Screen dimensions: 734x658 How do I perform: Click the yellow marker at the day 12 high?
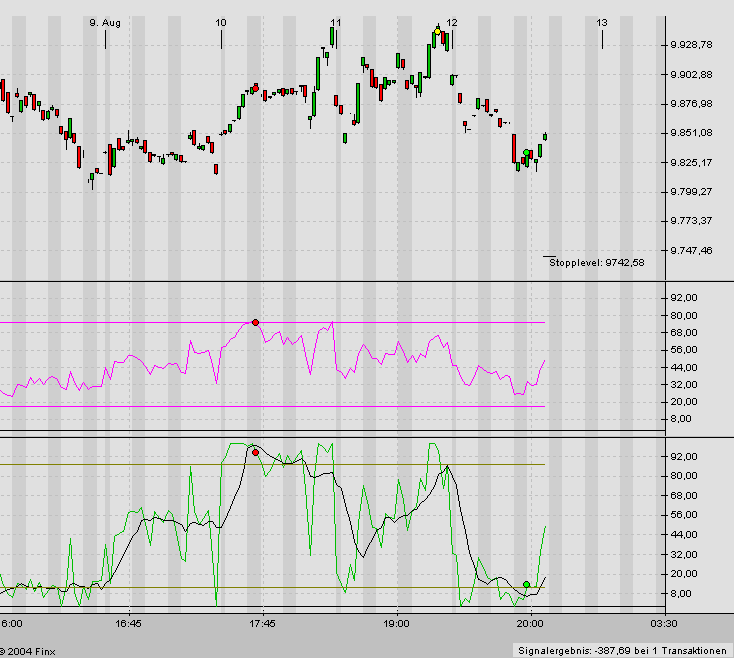(x=438, y=33)
